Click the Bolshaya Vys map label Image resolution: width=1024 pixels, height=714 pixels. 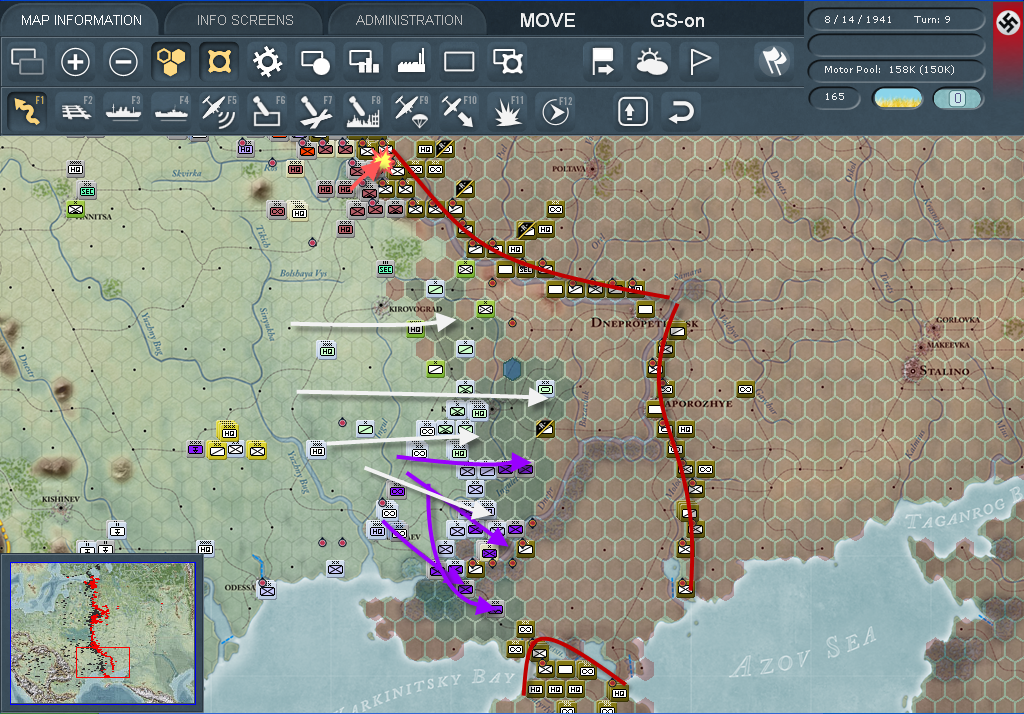click(x=304, y=273)
